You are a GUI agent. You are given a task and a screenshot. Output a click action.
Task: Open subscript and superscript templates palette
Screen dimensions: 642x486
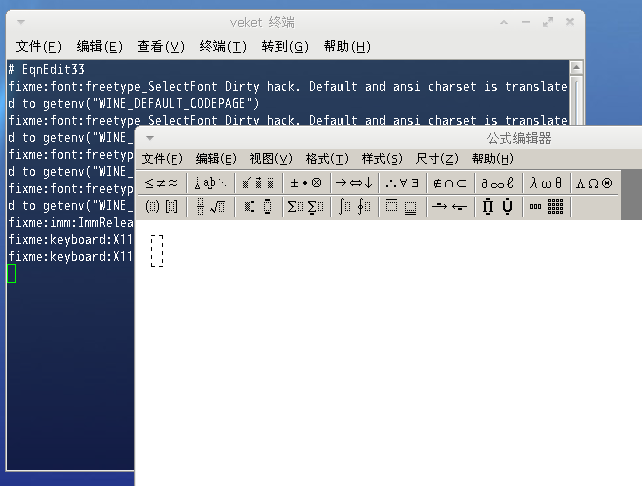[258, 207]
